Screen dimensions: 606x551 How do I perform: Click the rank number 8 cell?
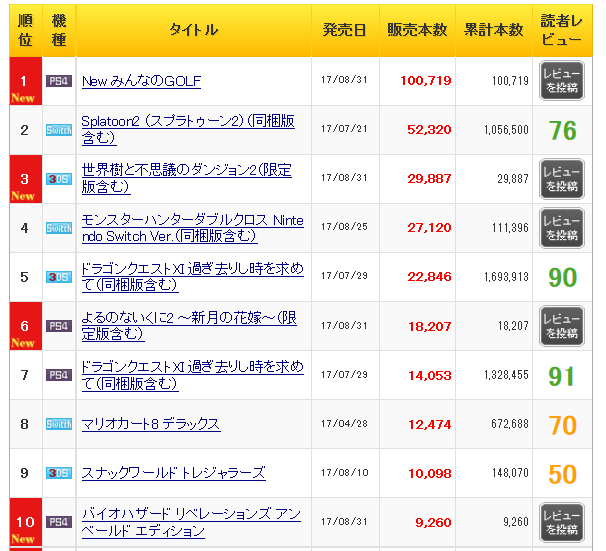tap(26, 424)
